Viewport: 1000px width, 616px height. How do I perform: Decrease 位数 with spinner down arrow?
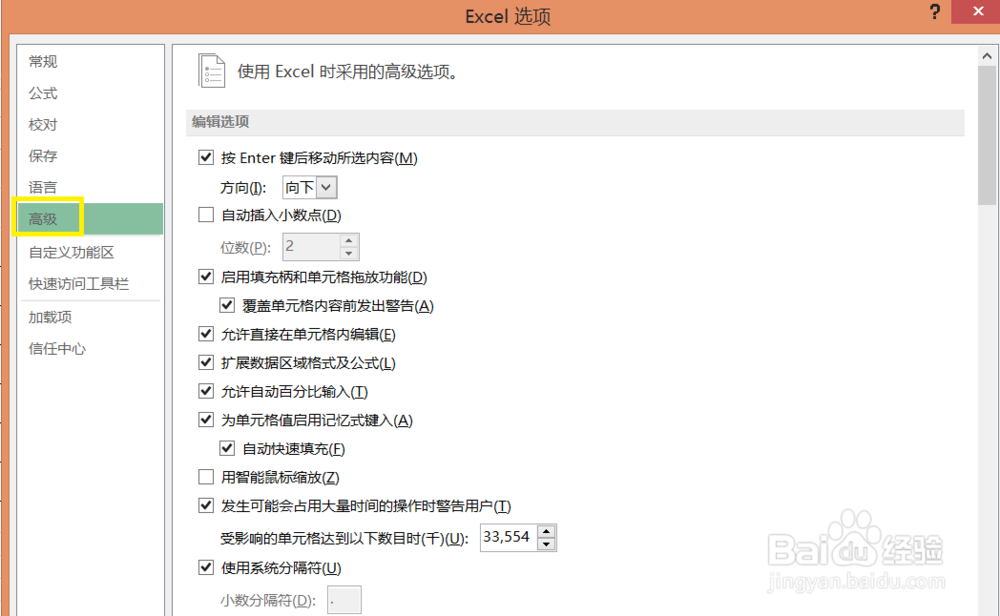click(x=349, y=253)
